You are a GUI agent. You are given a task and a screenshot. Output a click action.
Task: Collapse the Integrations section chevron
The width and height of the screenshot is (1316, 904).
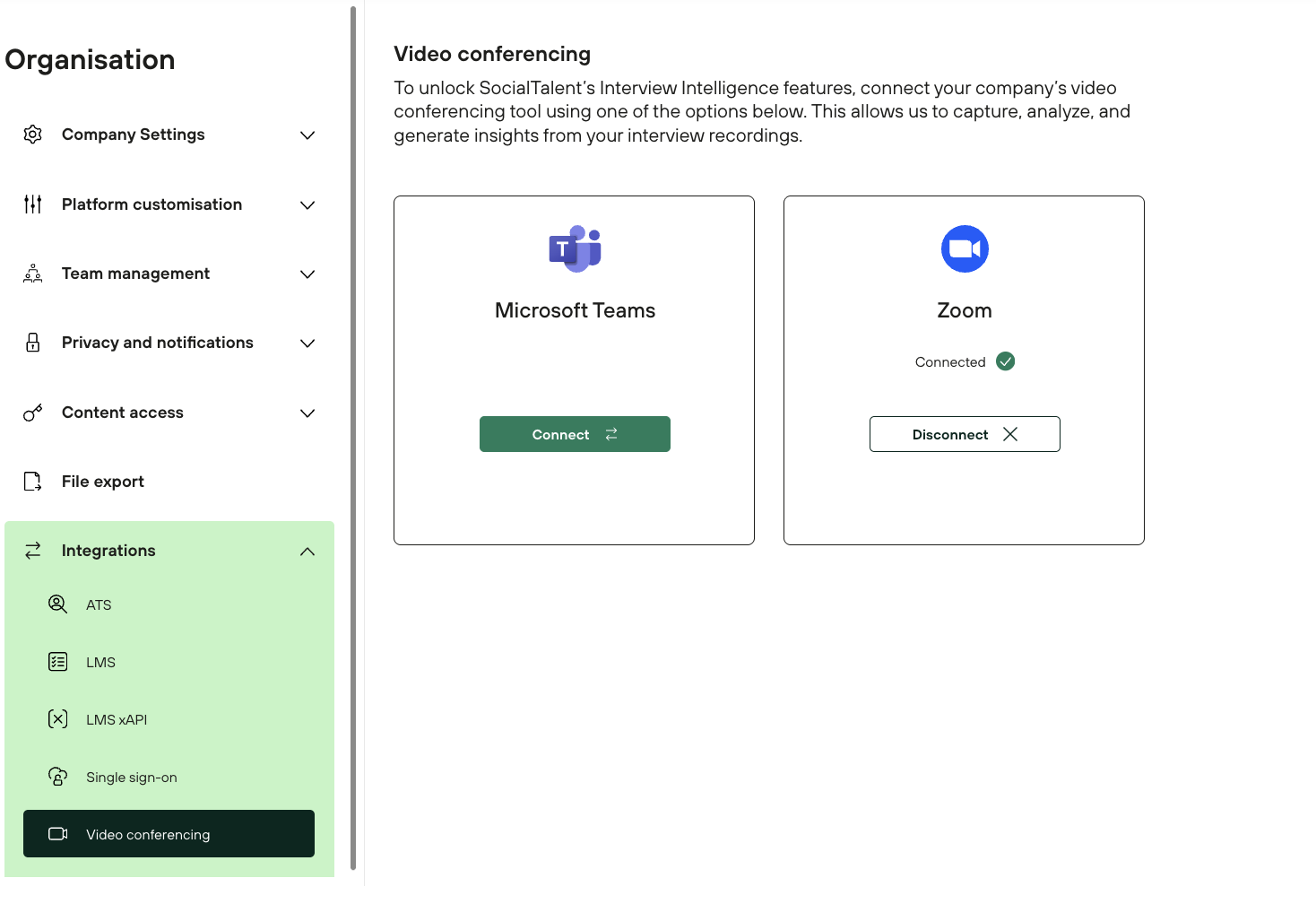(307, 552)
